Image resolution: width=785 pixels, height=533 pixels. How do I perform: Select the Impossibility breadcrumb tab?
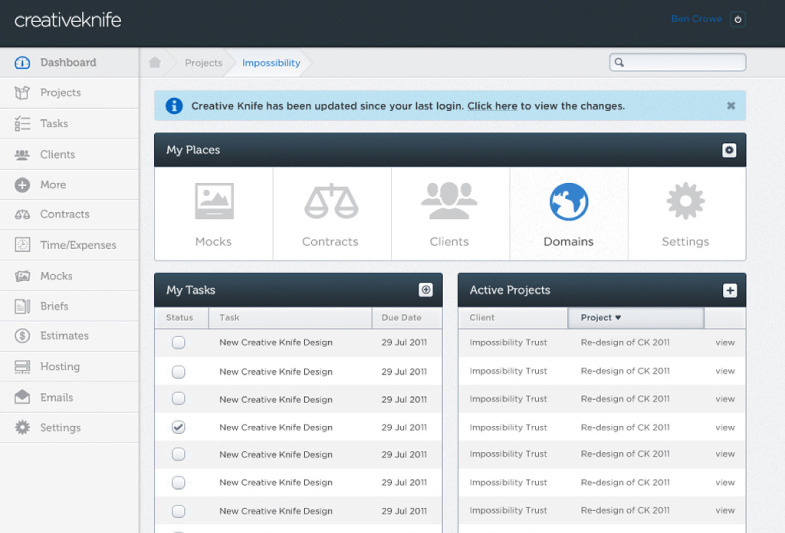click(x=271, y=63)
